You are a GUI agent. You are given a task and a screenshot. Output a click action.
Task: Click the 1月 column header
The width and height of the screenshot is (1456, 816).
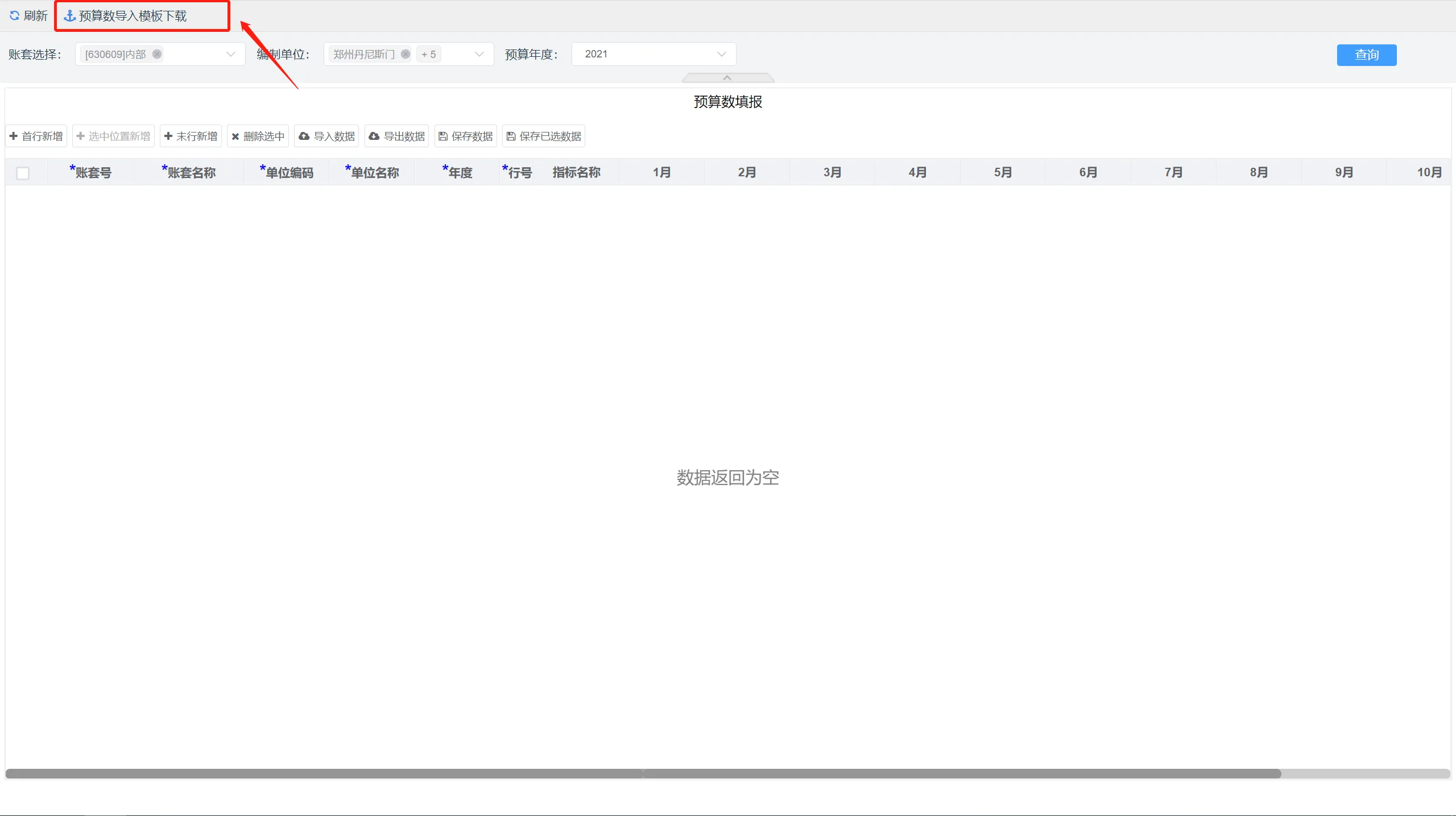(662, 172)
